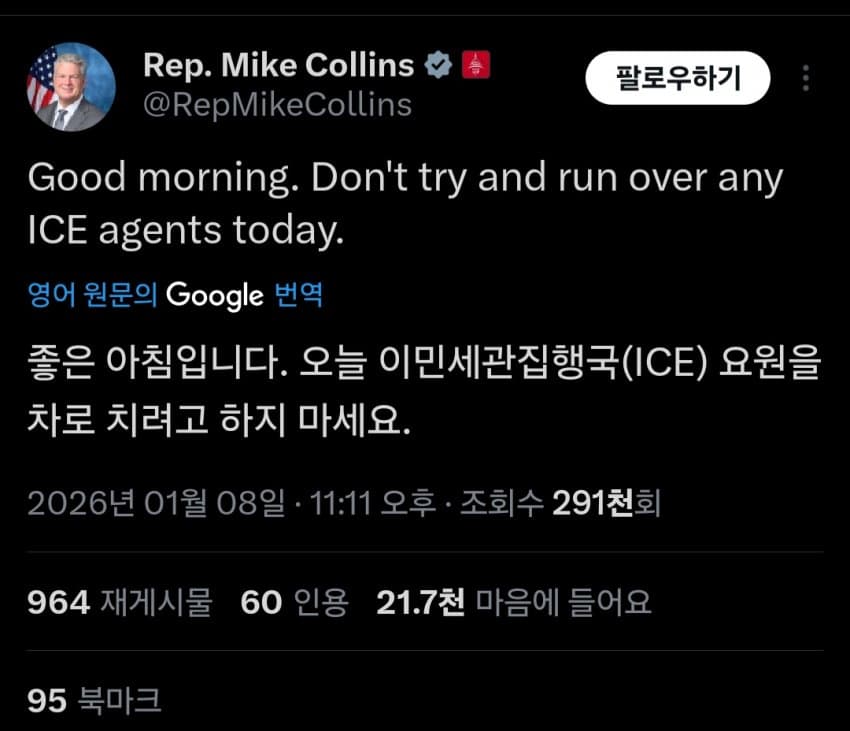850x731 pixels.
Task: Click the @RepMikeCollins handle
Action: 278,105
